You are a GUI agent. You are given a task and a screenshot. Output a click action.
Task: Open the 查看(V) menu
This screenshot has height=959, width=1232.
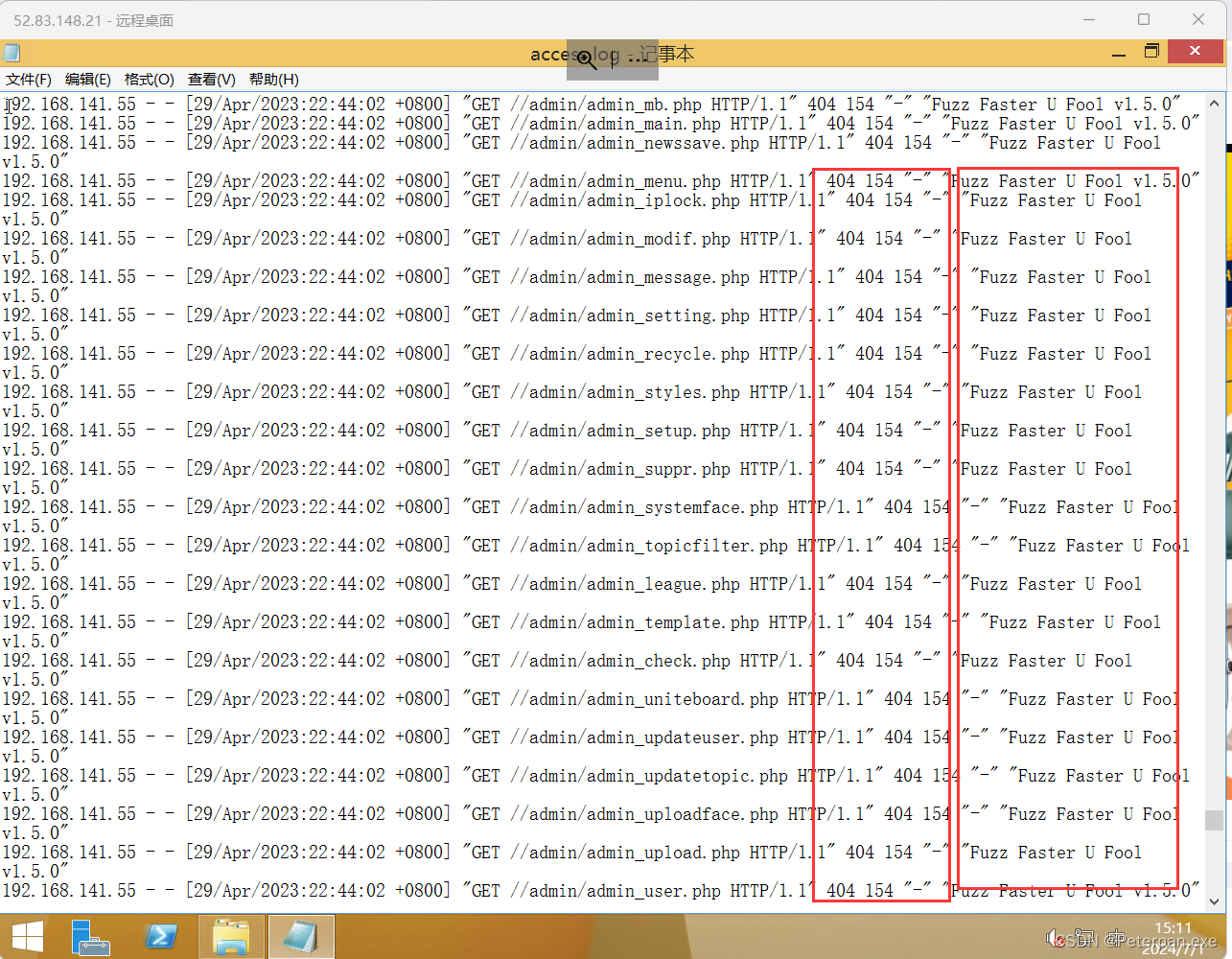[x=212, y=80]
